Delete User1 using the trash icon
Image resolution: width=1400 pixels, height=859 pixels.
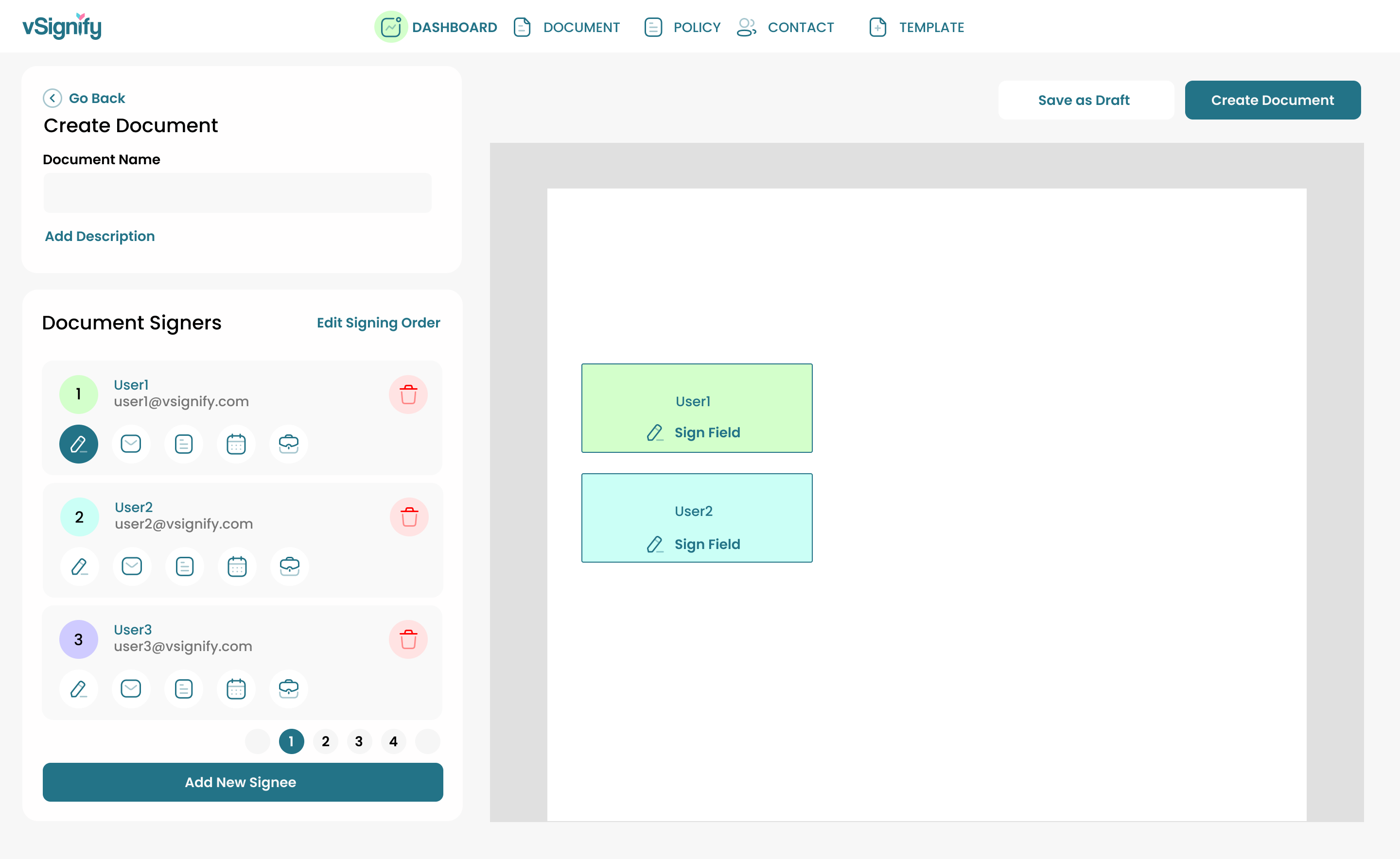tap(408, 394)
